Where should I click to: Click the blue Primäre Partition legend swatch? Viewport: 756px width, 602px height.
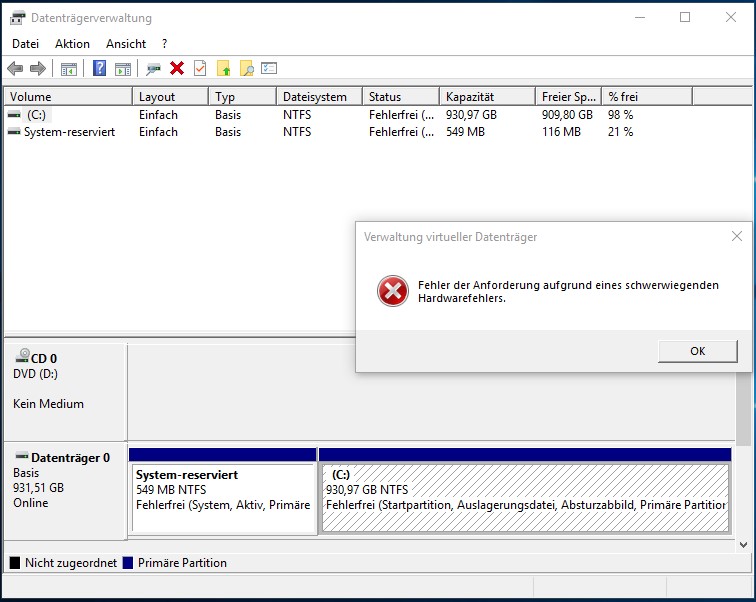click(128, 562)
